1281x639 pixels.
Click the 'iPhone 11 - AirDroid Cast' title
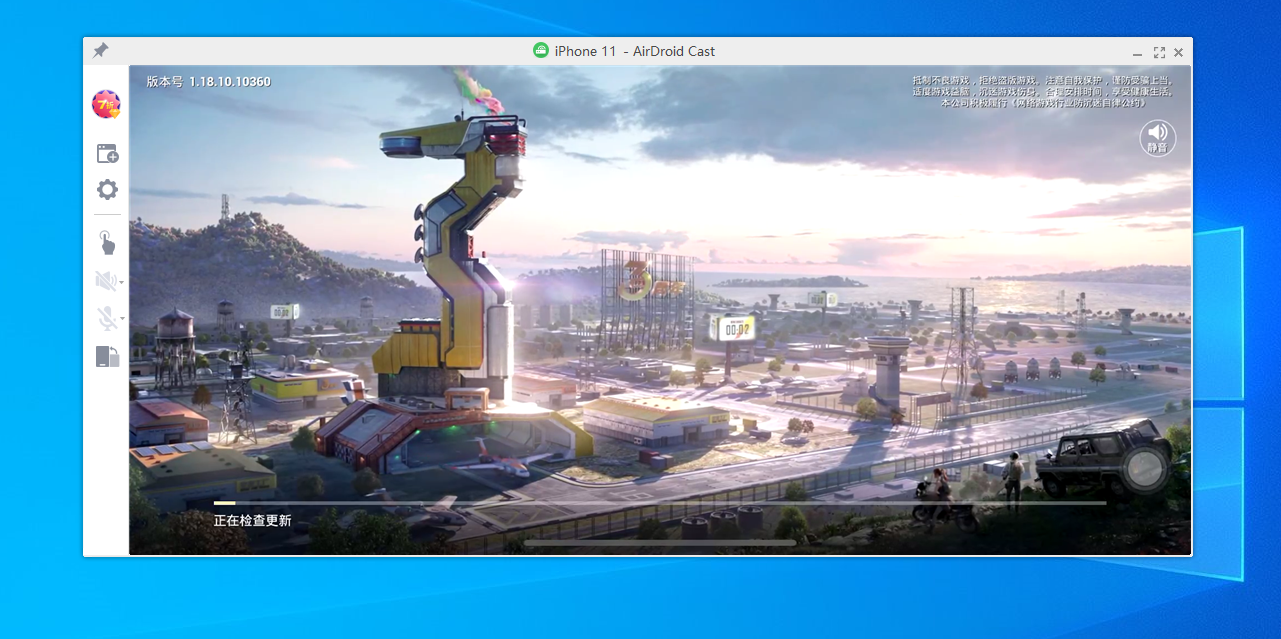point(635,51)
